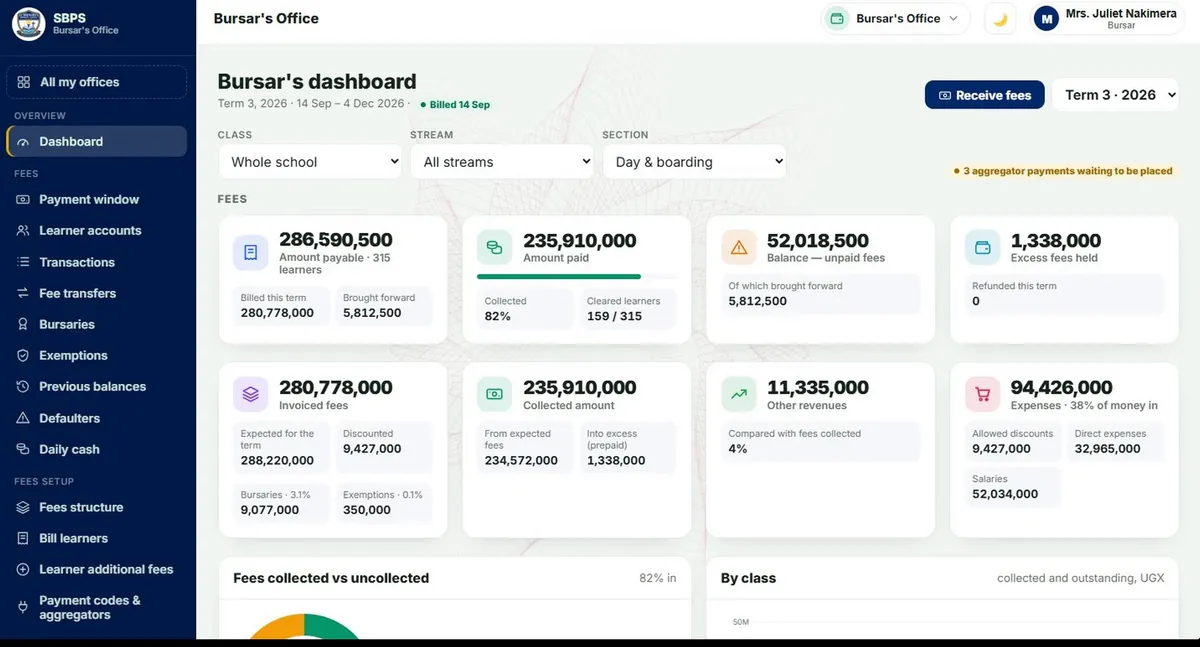The height and width of the screenshot is (647, 1200).
Task: Click the Fees collected vs uncollected heading
Action: click(x=331, y=578)
